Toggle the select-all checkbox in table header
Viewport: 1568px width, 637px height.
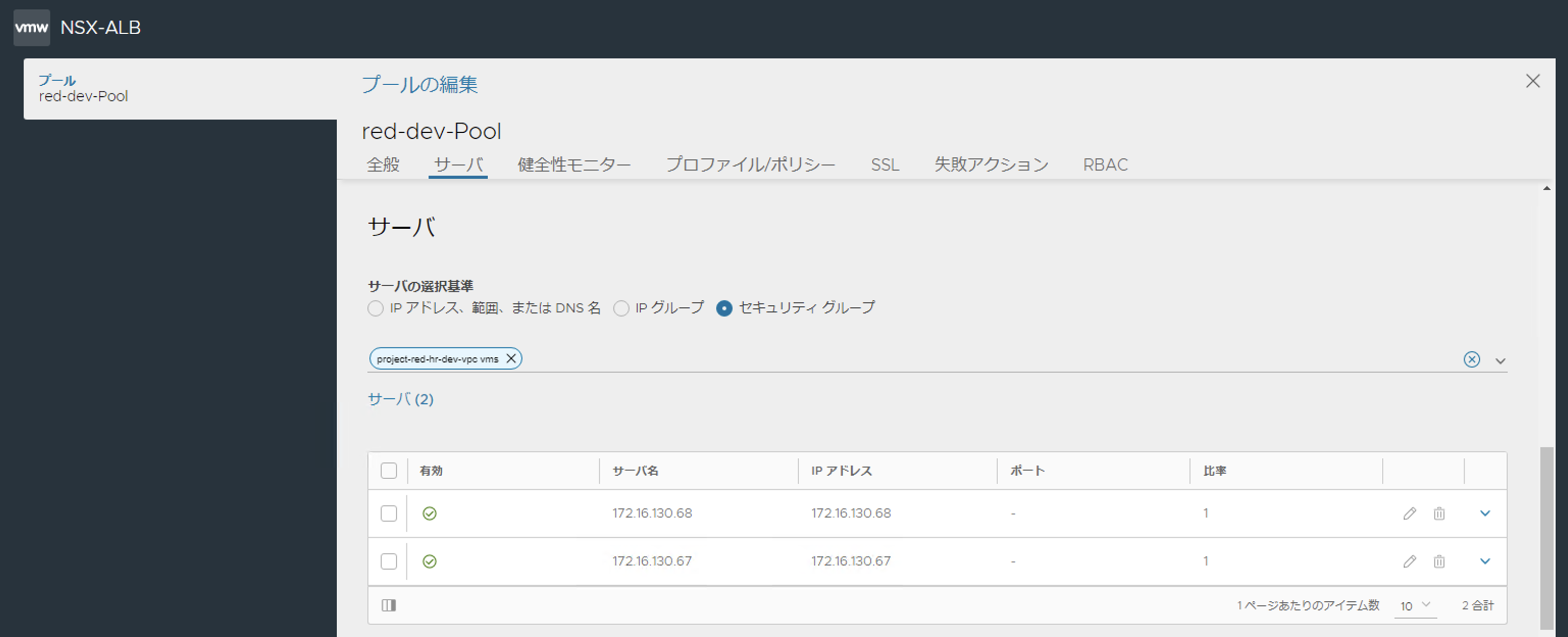pyautogui.click(x=388, y=471)
